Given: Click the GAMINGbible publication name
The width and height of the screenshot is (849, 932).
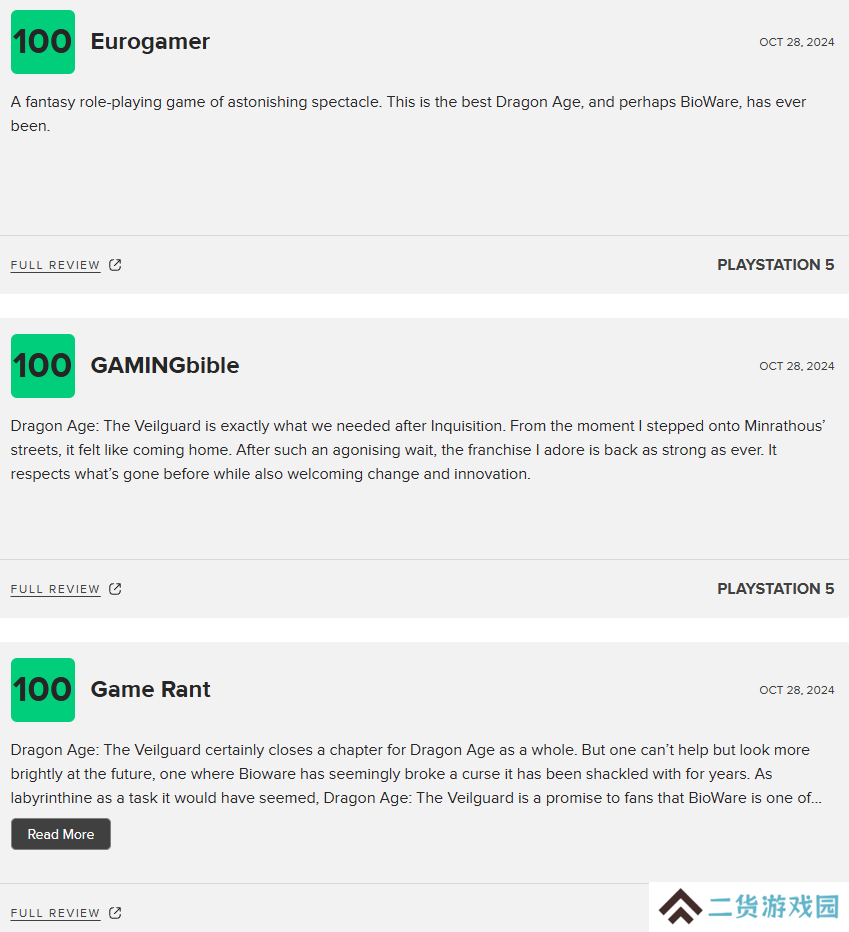Looking at the screenshot, I should pyautogui.click(x=165, y=366).
